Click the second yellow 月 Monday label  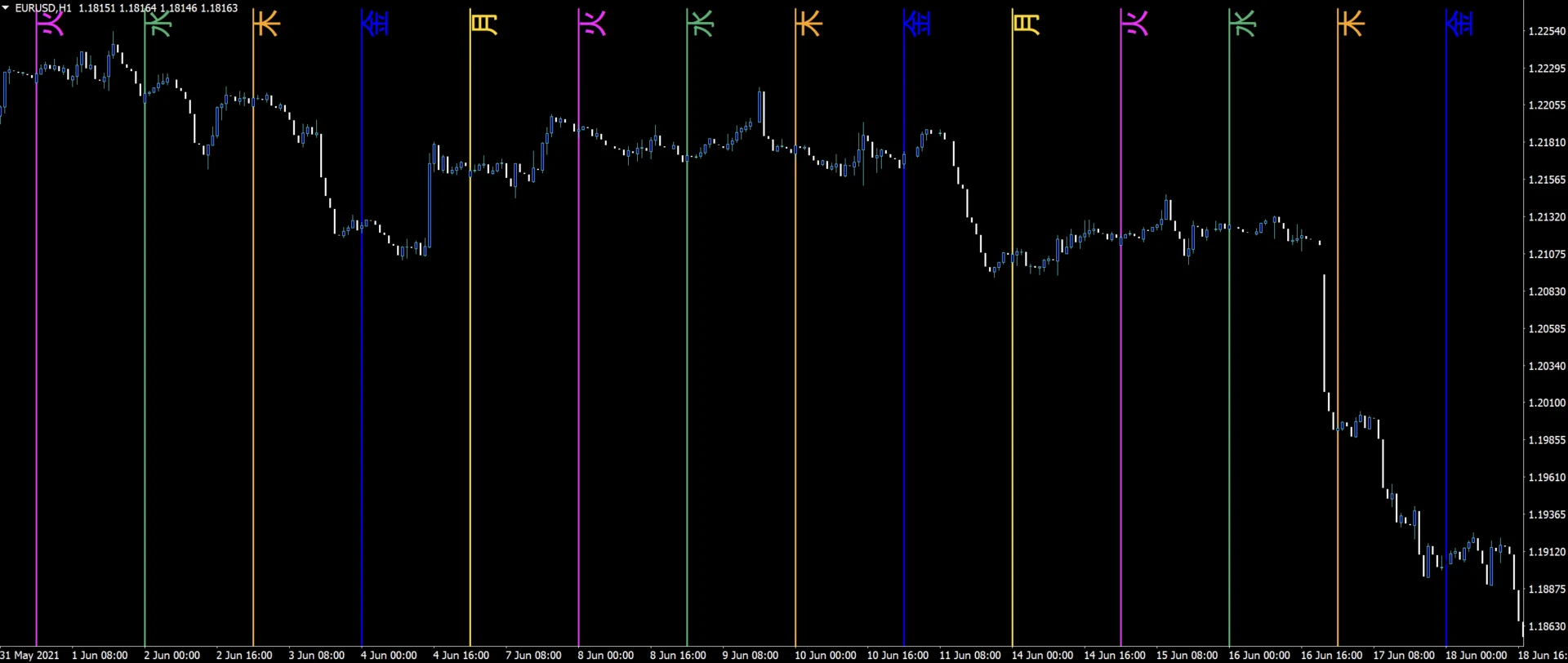[x=1027, y=23]
